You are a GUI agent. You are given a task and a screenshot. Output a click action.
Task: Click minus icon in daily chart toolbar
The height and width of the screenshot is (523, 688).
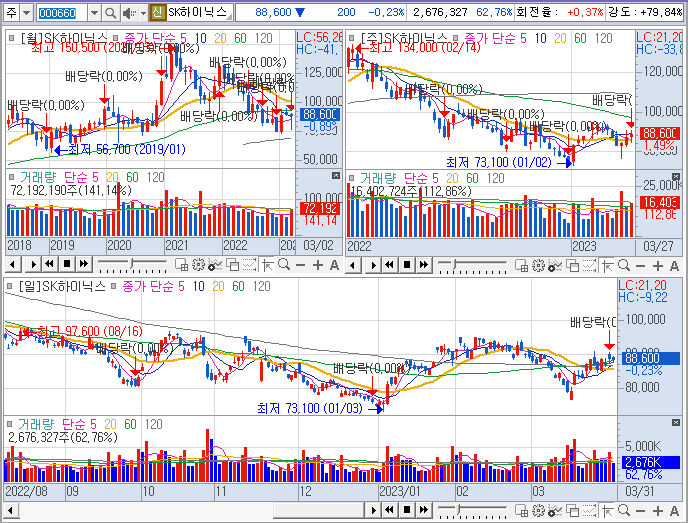click(x=641, y=510)
